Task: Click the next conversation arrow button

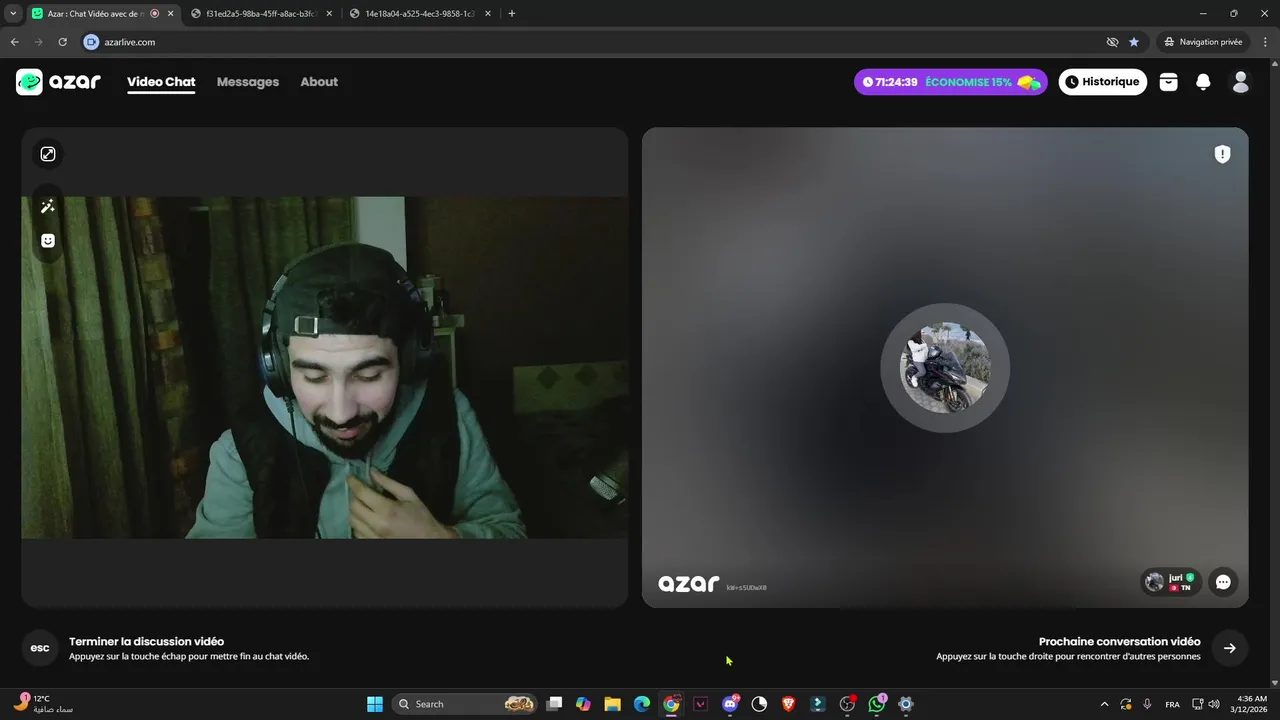Action: point(1230,648)
